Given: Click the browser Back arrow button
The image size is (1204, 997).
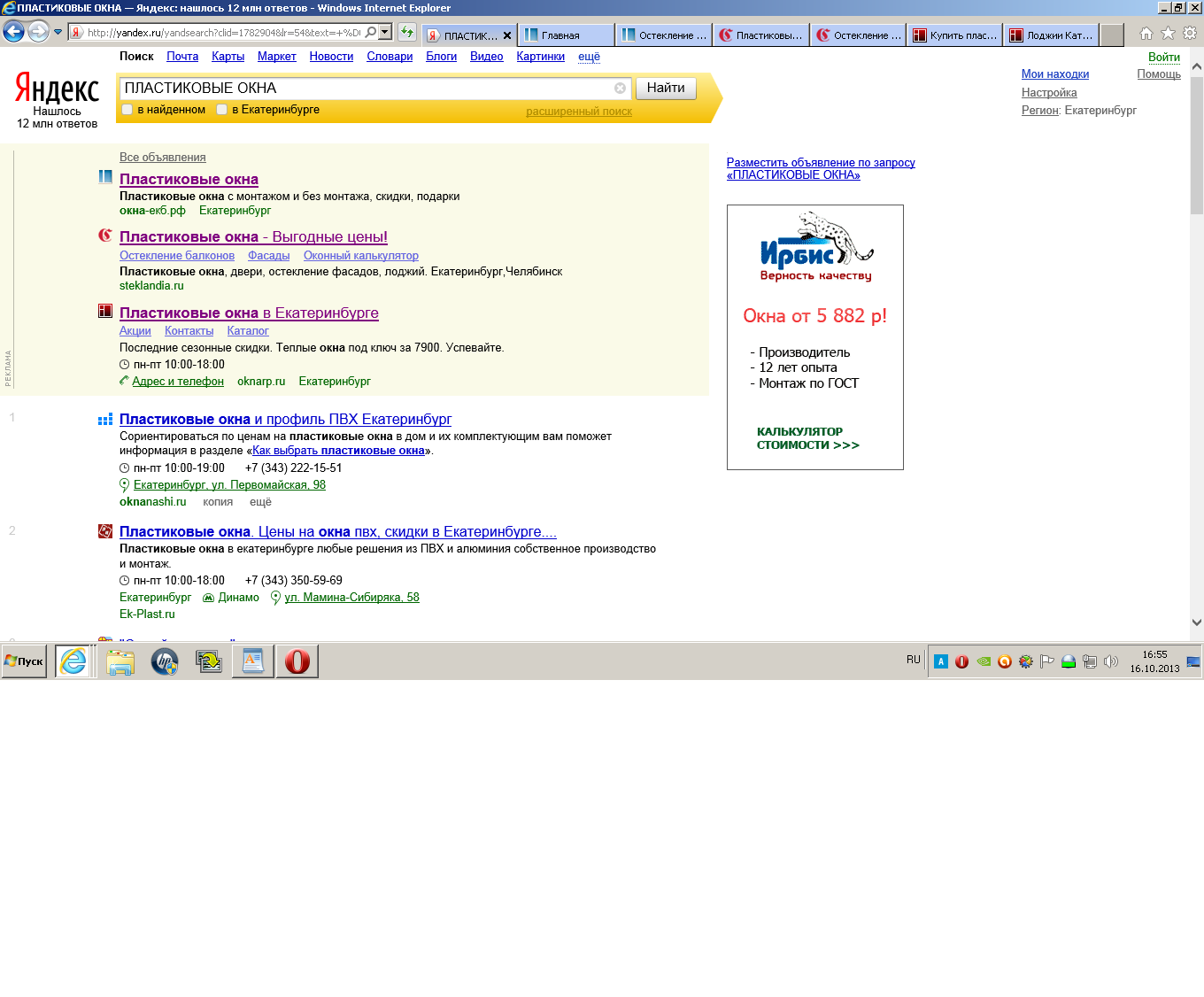Looking at the screenshot, I should point(13,32).
